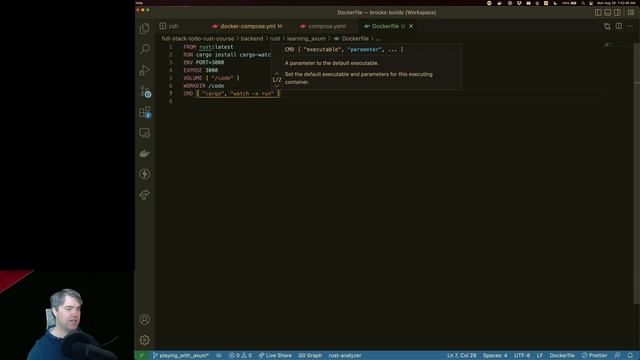Click Do Not Disturb moon in menu bar

coord(555,3)
